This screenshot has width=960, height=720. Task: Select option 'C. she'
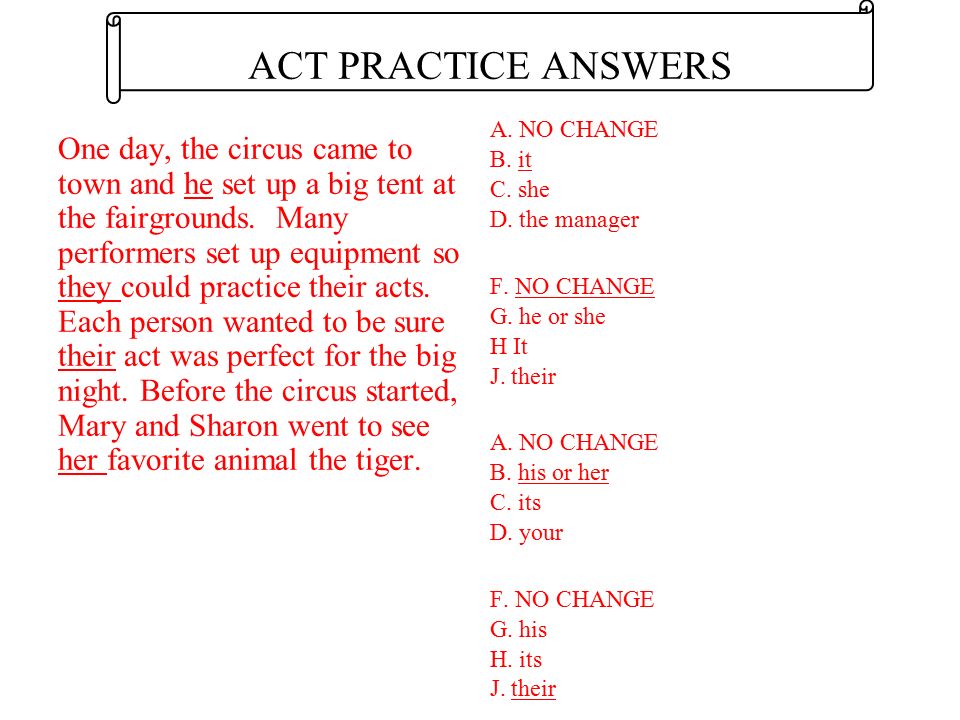pos(519,190)
